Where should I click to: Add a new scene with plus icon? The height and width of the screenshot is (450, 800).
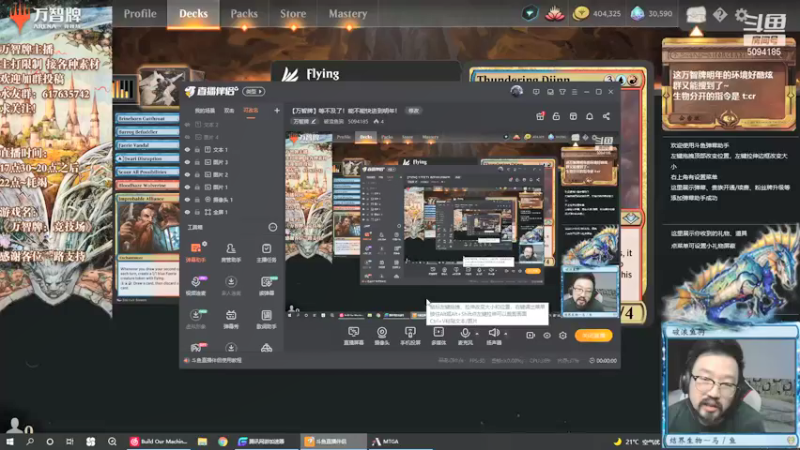(277, 110)
